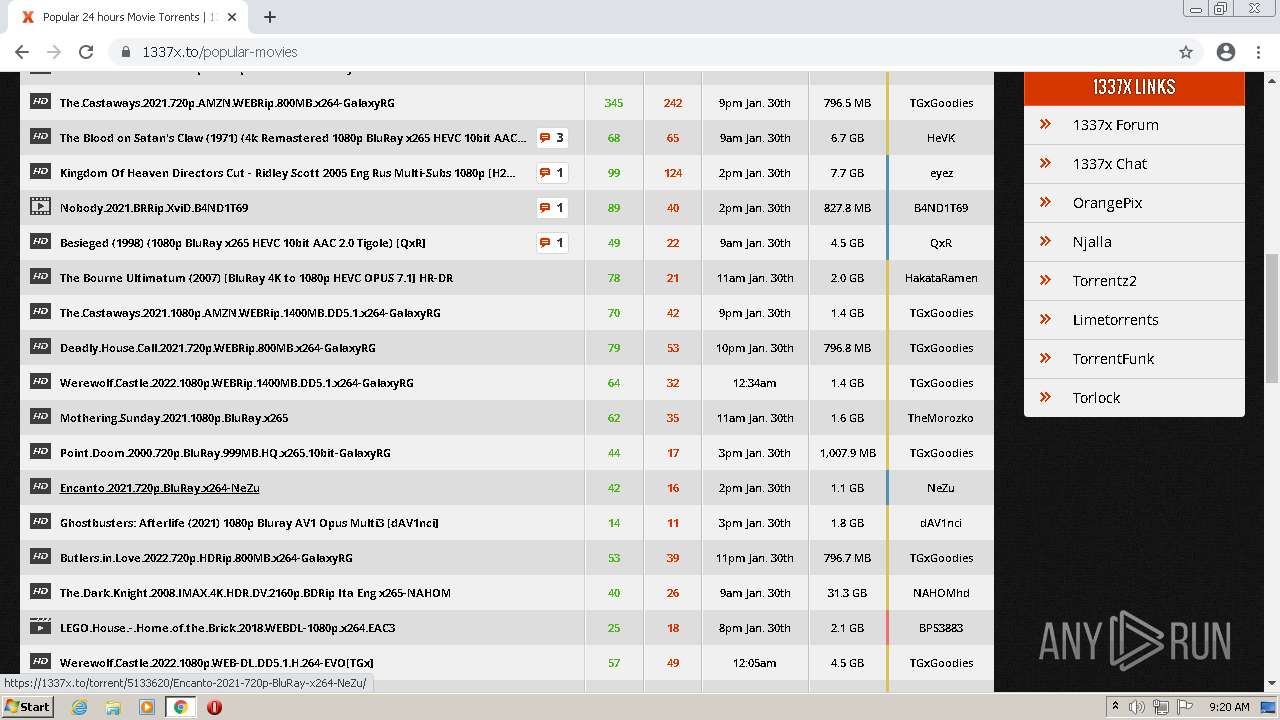Open Njalla sidebar link
This screenshot has width=1280, height=720.
(1092, 242)
